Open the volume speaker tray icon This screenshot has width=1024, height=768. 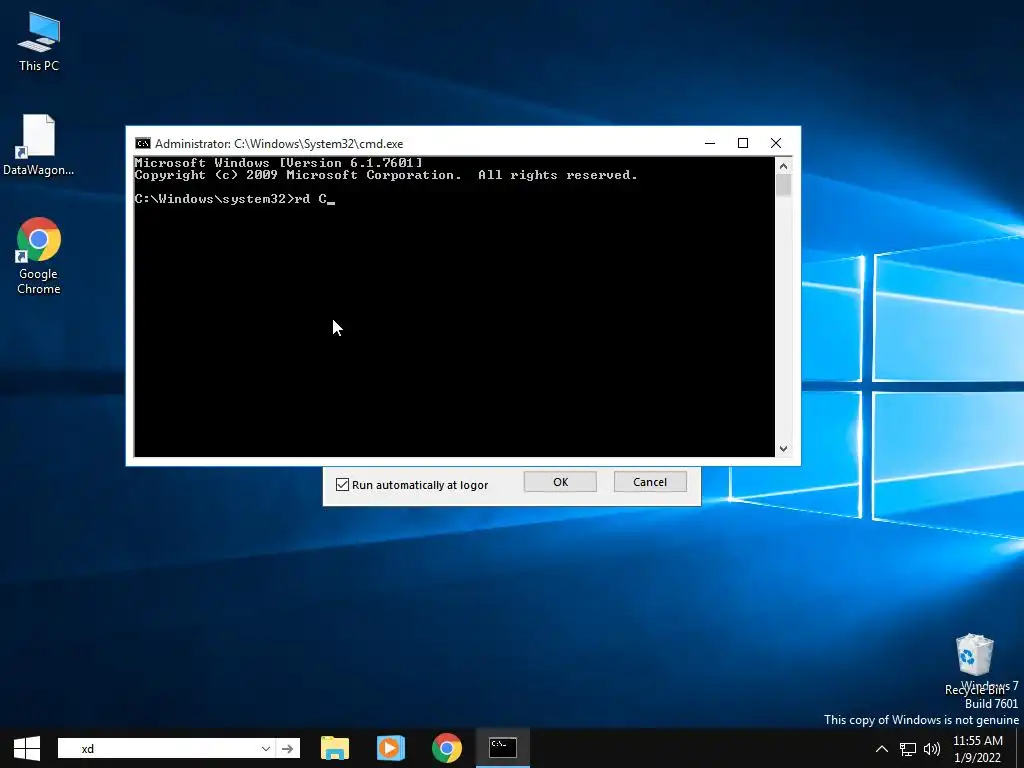(x=932, y=749)
